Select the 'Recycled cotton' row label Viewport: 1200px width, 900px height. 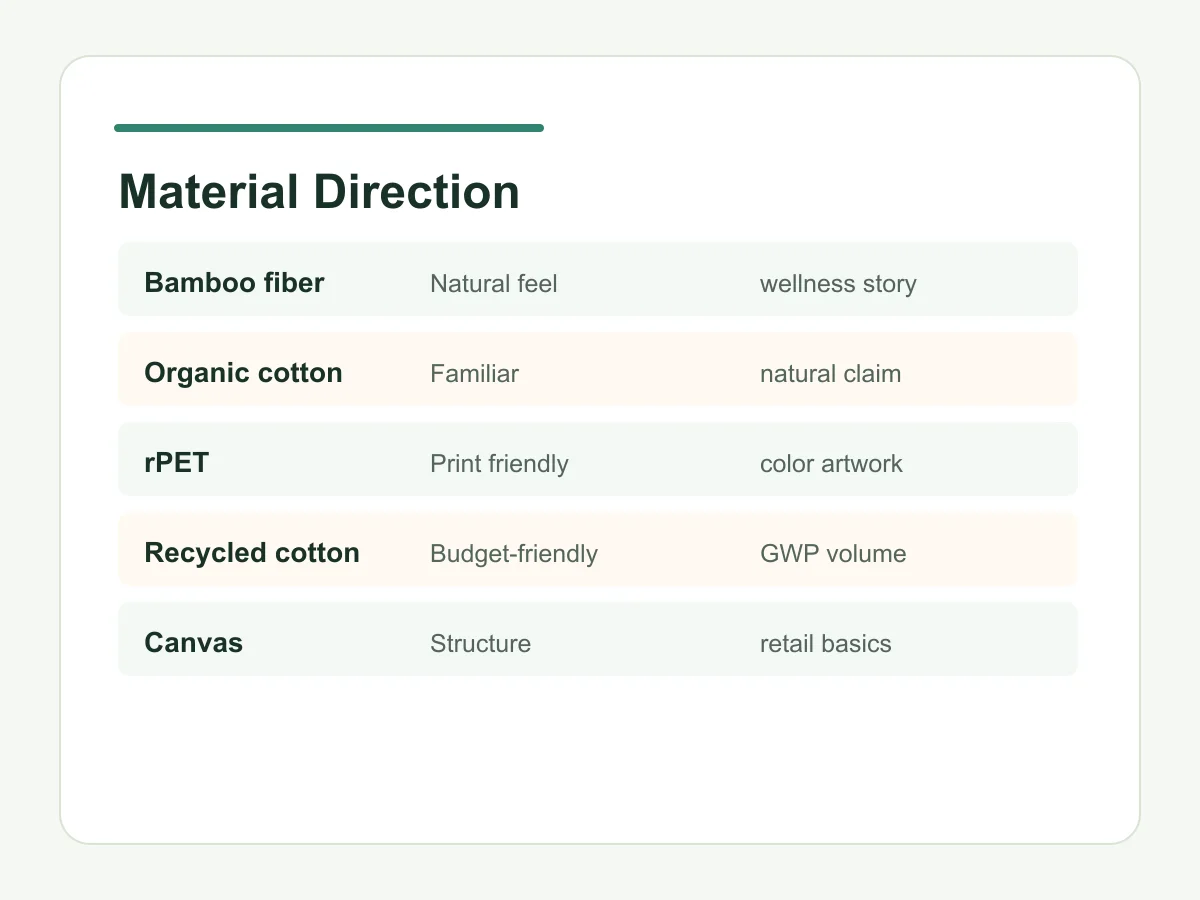click(x=252, y=553)
